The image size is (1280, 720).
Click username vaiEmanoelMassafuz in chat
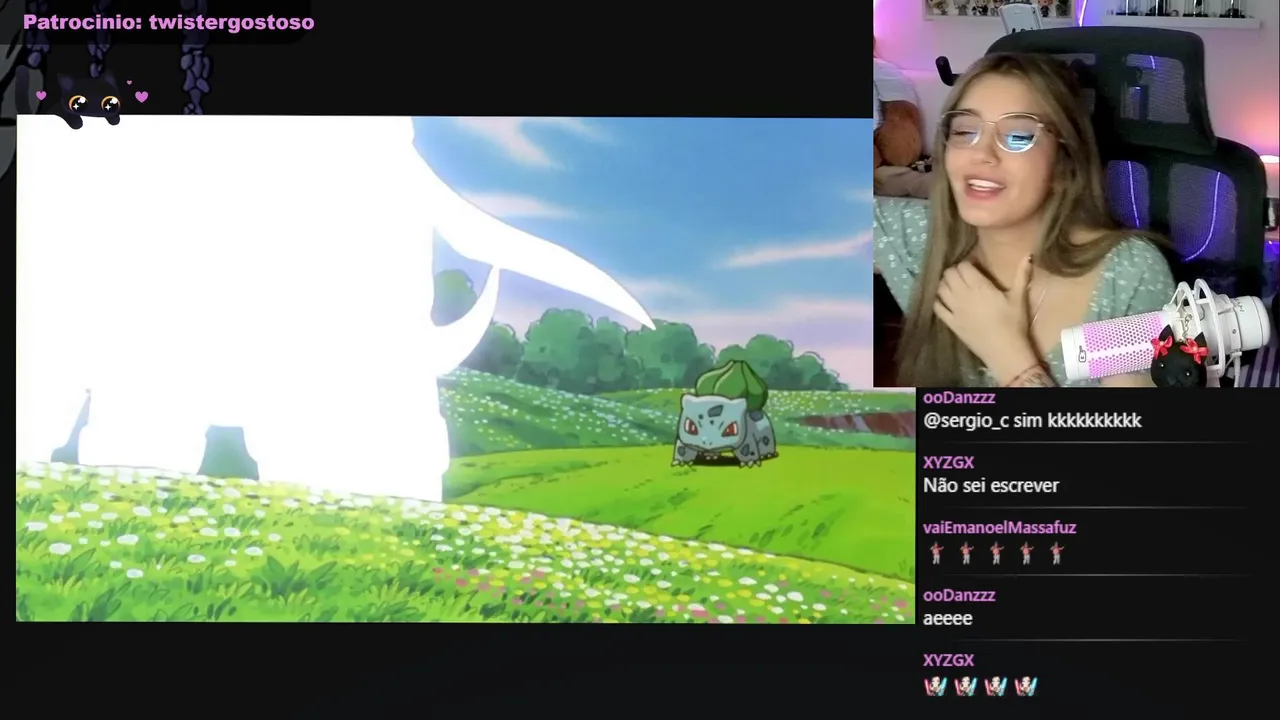(999, 527)
